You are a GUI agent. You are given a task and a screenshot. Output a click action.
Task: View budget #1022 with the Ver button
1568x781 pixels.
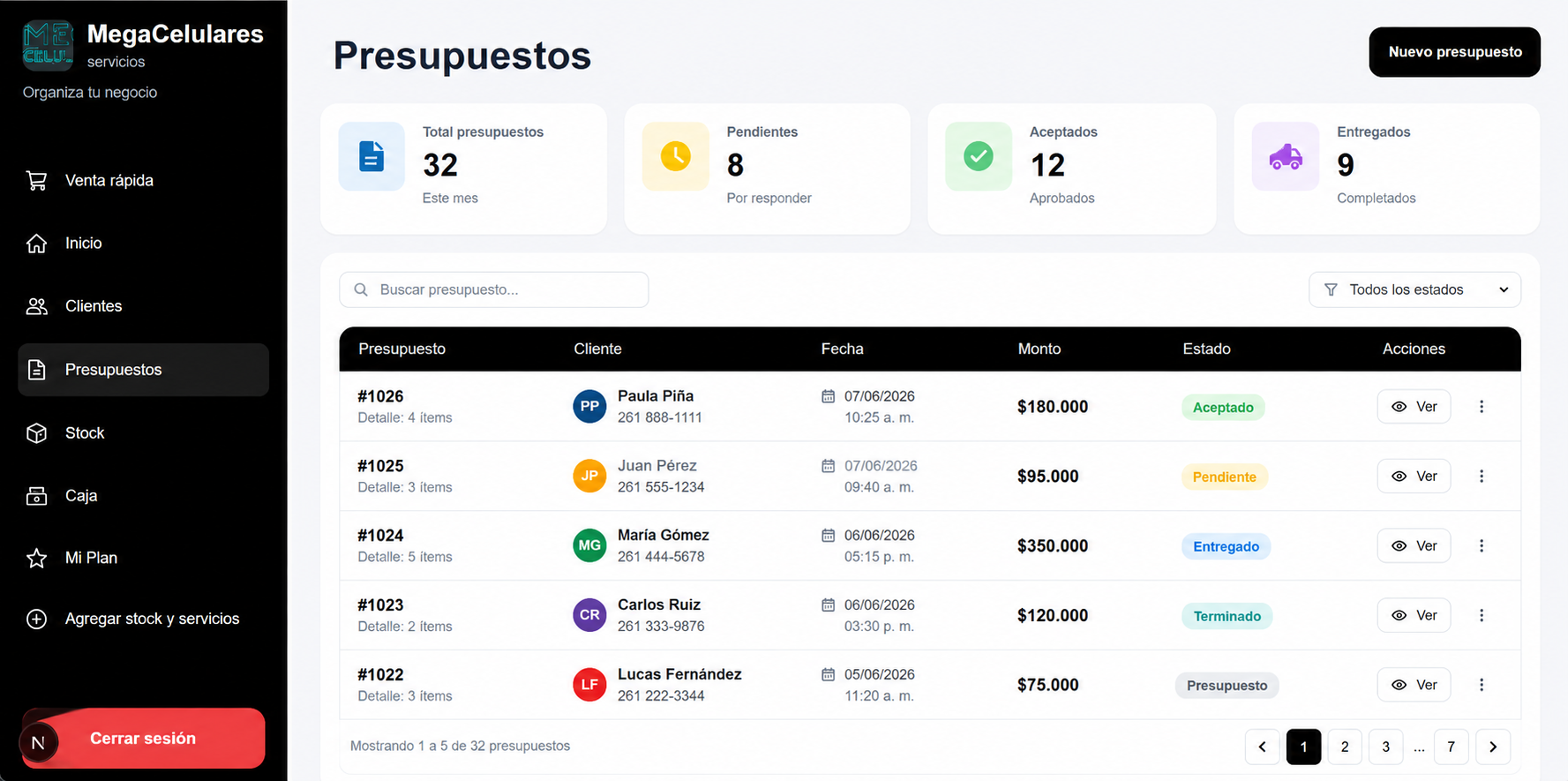1414,685
